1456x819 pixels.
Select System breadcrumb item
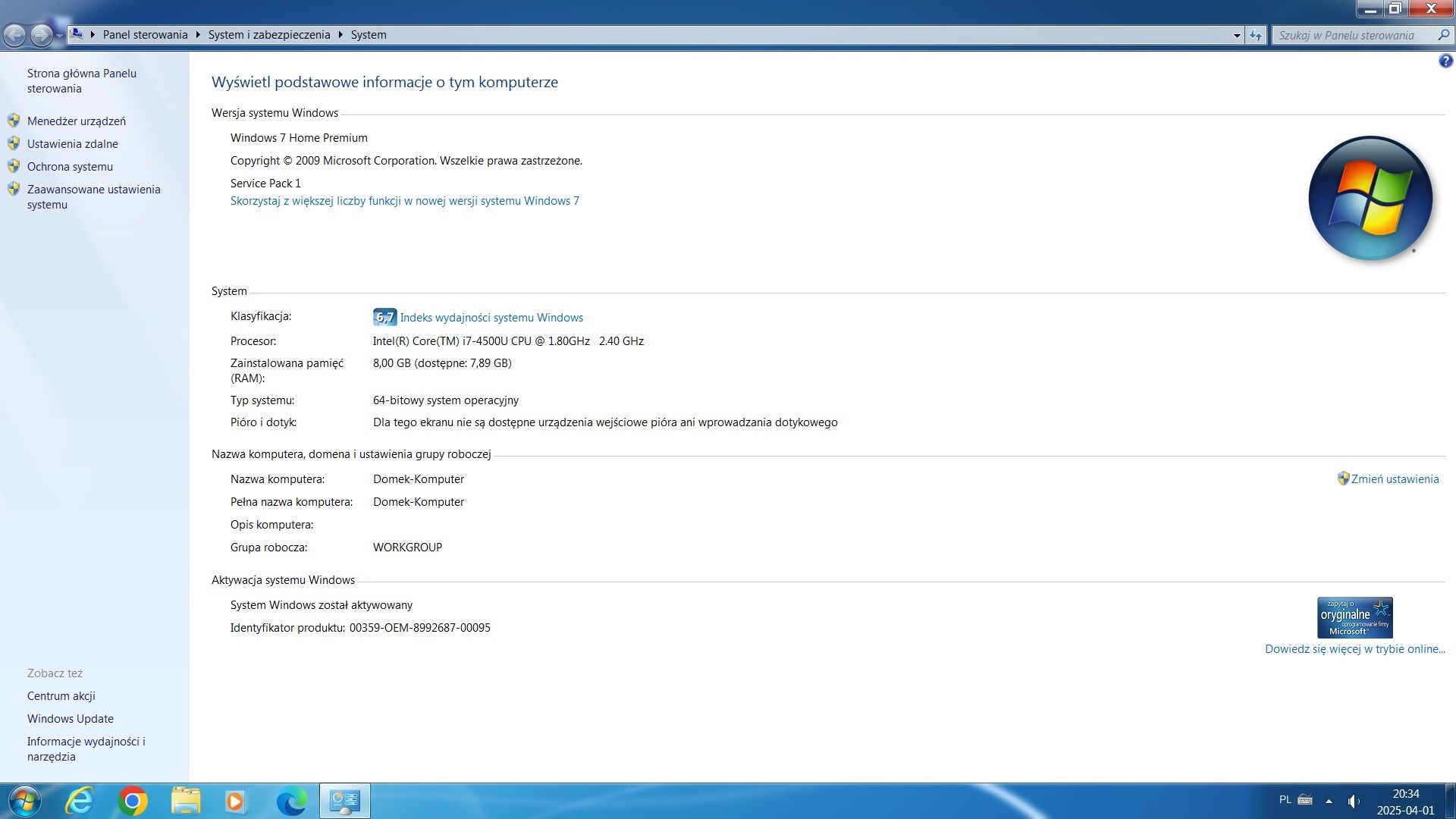[369, 35]
